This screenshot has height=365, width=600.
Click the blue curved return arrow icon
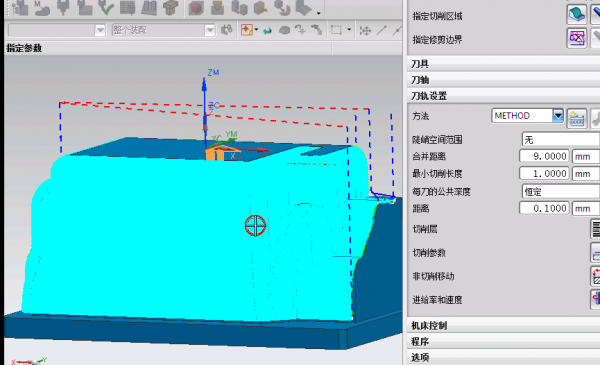[x=267, y=30]
